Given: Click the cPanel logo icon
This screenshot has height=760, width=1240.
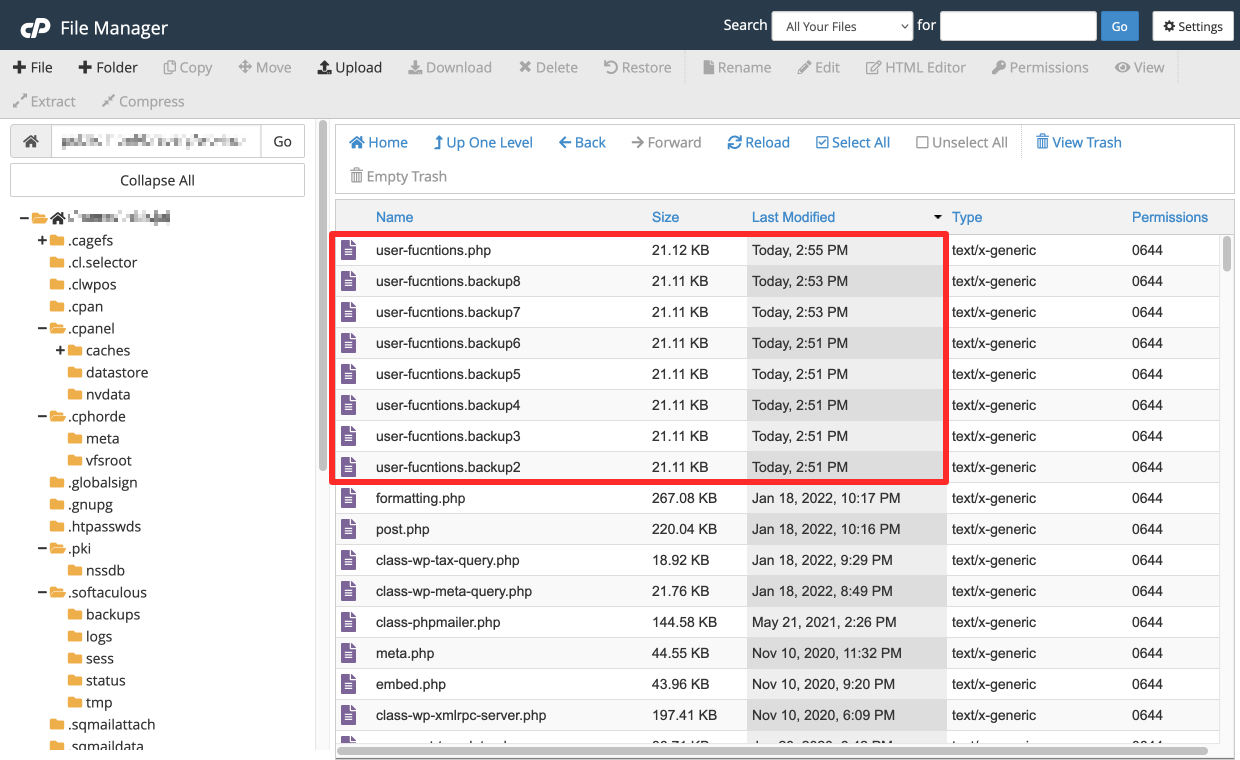Looking at the screenshot, I should pyautogui.click(x=35, y=27).
